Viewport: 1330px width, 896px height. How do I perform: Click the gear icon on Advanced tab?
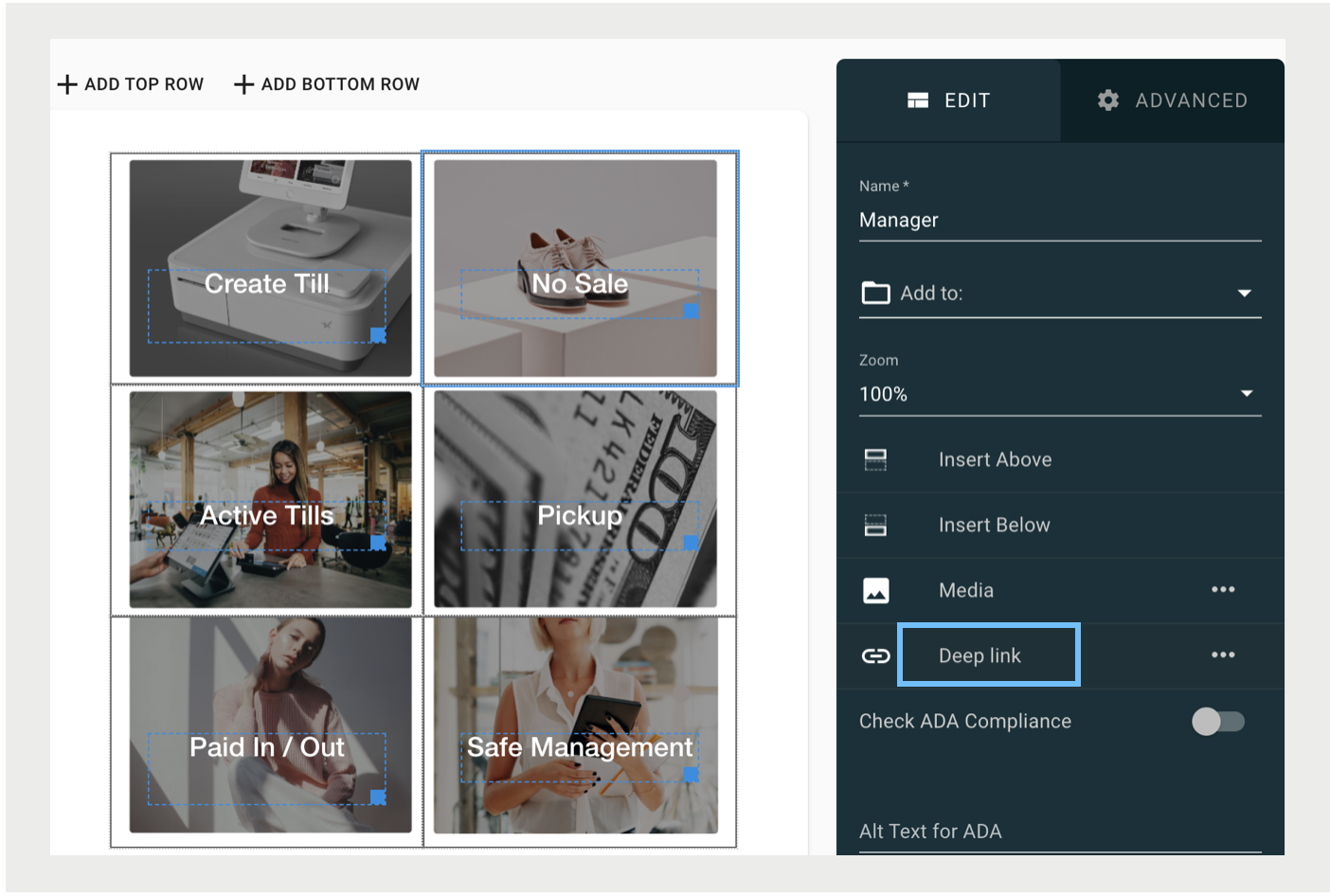click(x=1108, y=100)
